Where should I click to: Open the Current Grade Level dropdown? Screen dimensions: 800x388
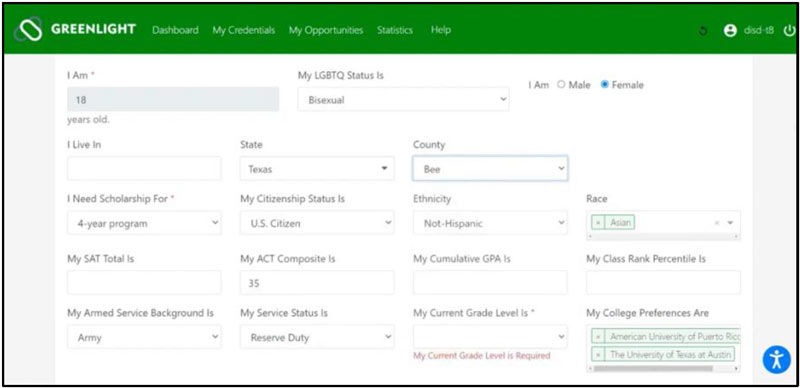click(x=490, y=337)
